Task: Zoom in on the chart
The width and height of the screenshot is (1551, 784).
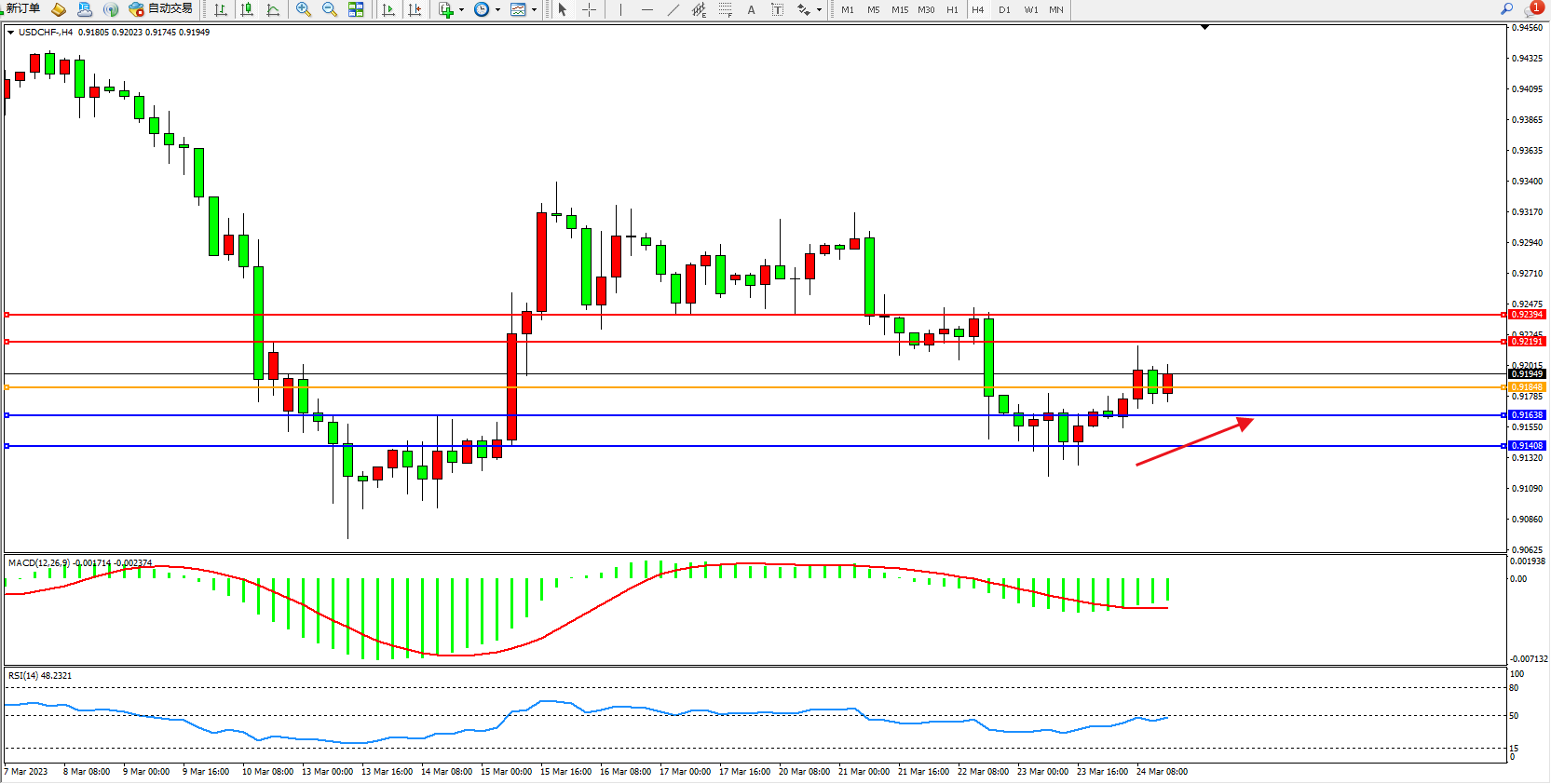Action: pyautogui.click(x=304, y=9)
